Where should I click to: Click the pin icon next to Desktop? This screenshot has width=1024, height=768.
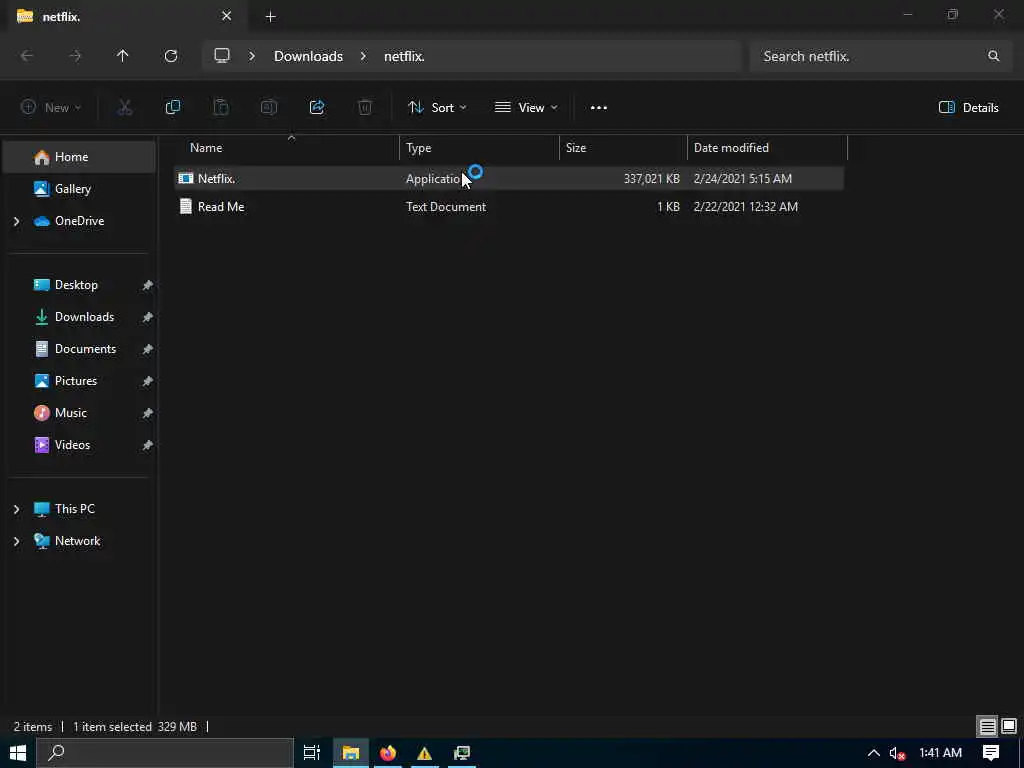point(148,285)
